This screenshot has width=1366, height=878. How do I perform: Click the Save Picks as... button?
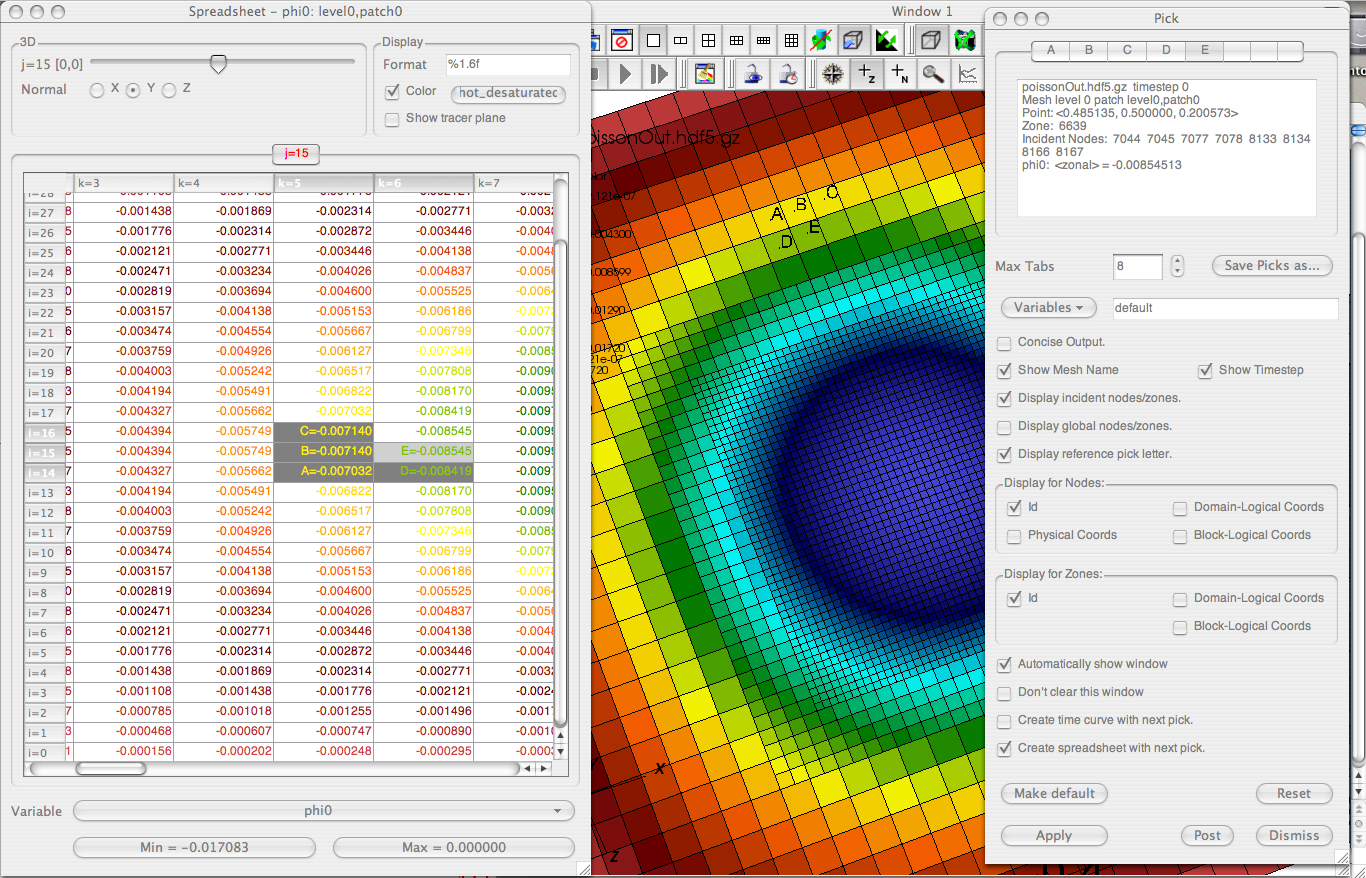point(1272,266)
